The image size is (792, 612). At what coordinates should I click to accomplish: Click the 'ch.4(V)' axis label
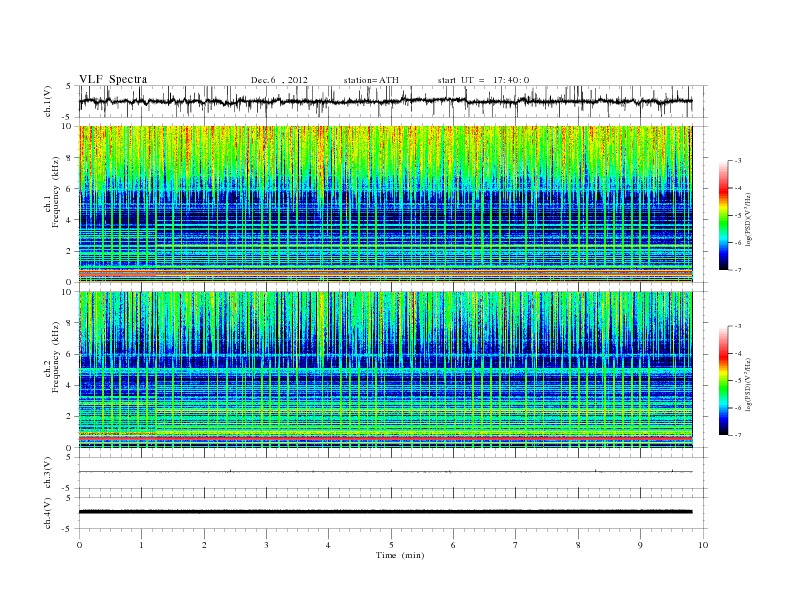pos(48,513)
